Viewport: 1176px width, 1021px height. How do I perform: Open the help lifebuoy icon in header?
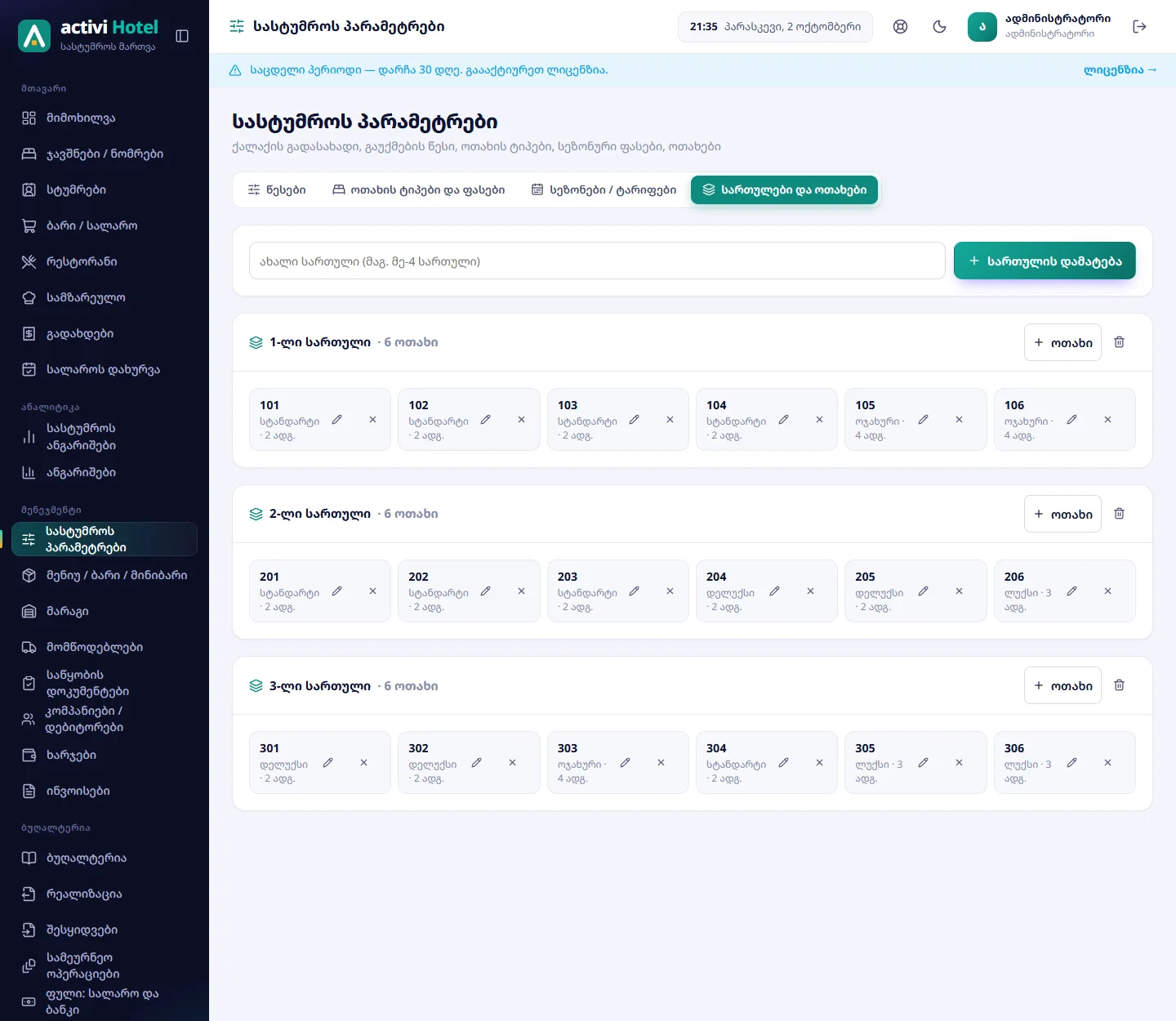point(900,27)
